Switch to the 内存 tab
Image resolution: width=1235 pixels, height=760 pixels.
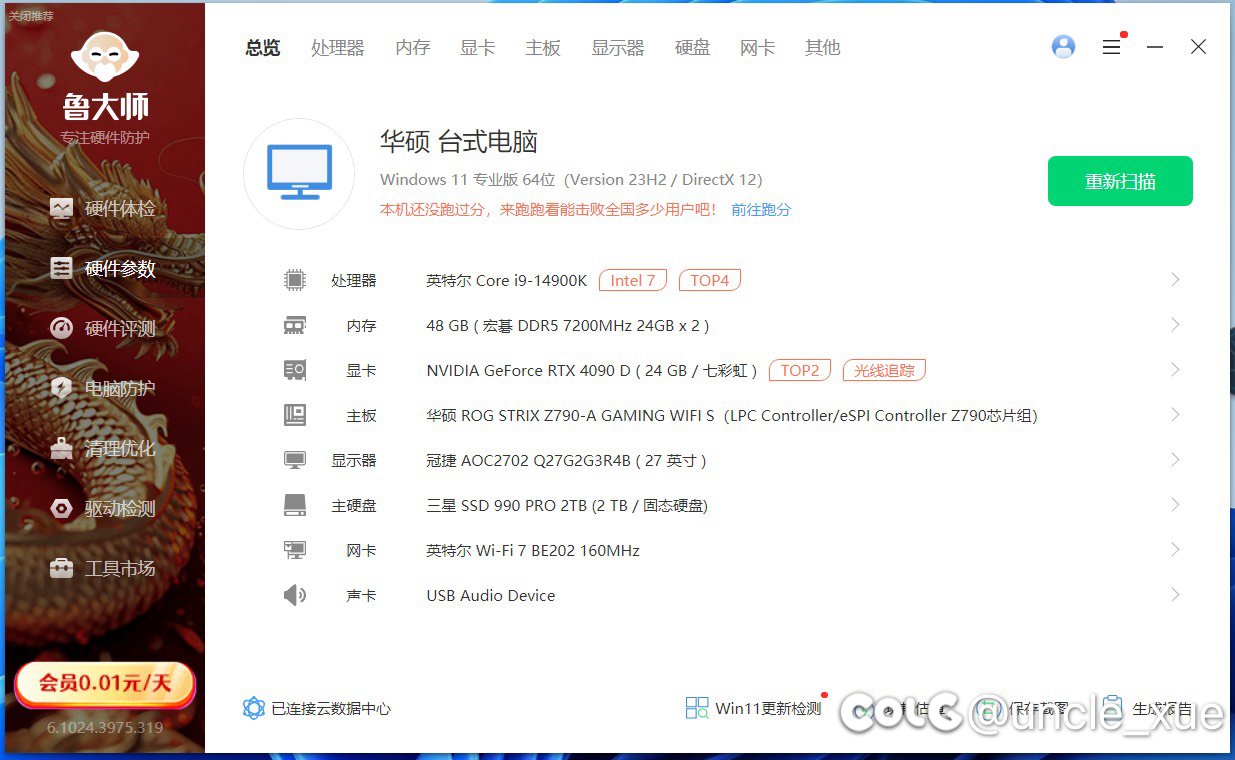pos(413,48)
